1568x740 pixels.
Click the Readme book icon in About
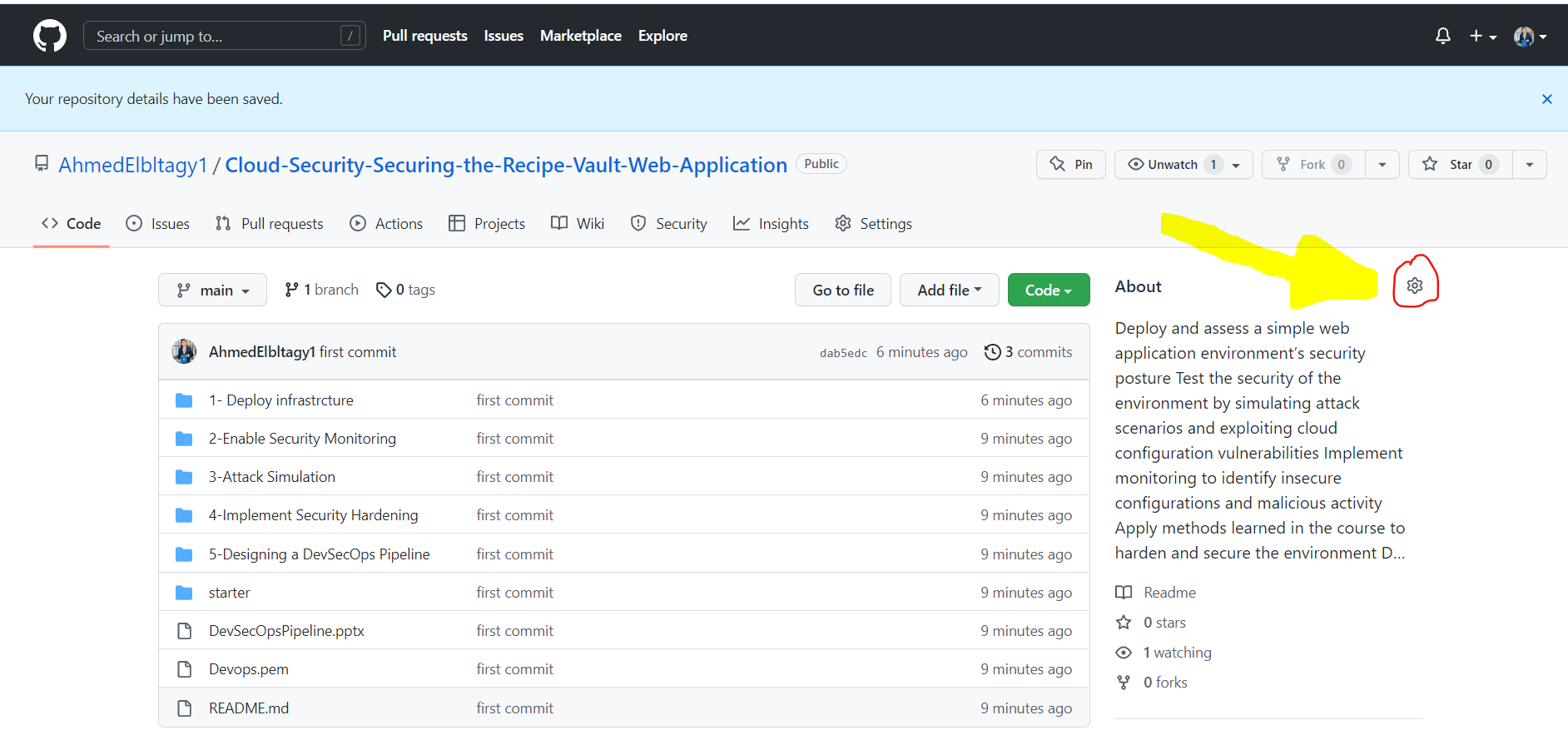1124,593
